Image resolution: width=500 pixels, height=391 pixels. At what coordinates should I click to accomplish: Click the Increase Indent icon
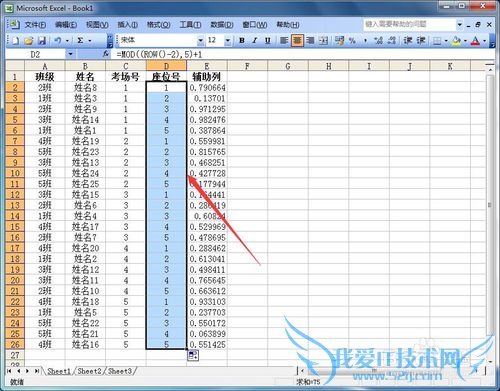(421, 40)
